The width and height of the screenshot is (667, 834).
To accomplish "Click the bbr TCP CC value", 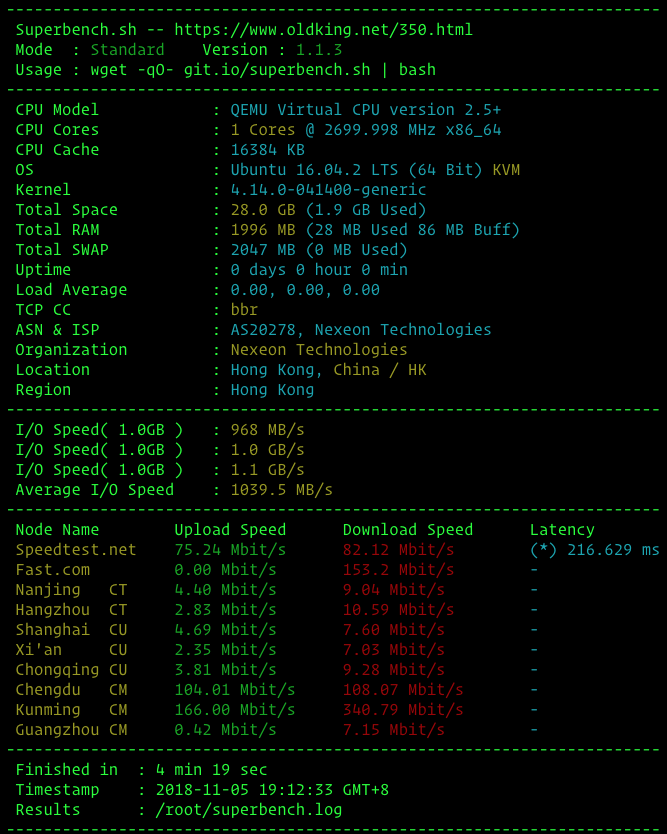I will tap(244, 310).
